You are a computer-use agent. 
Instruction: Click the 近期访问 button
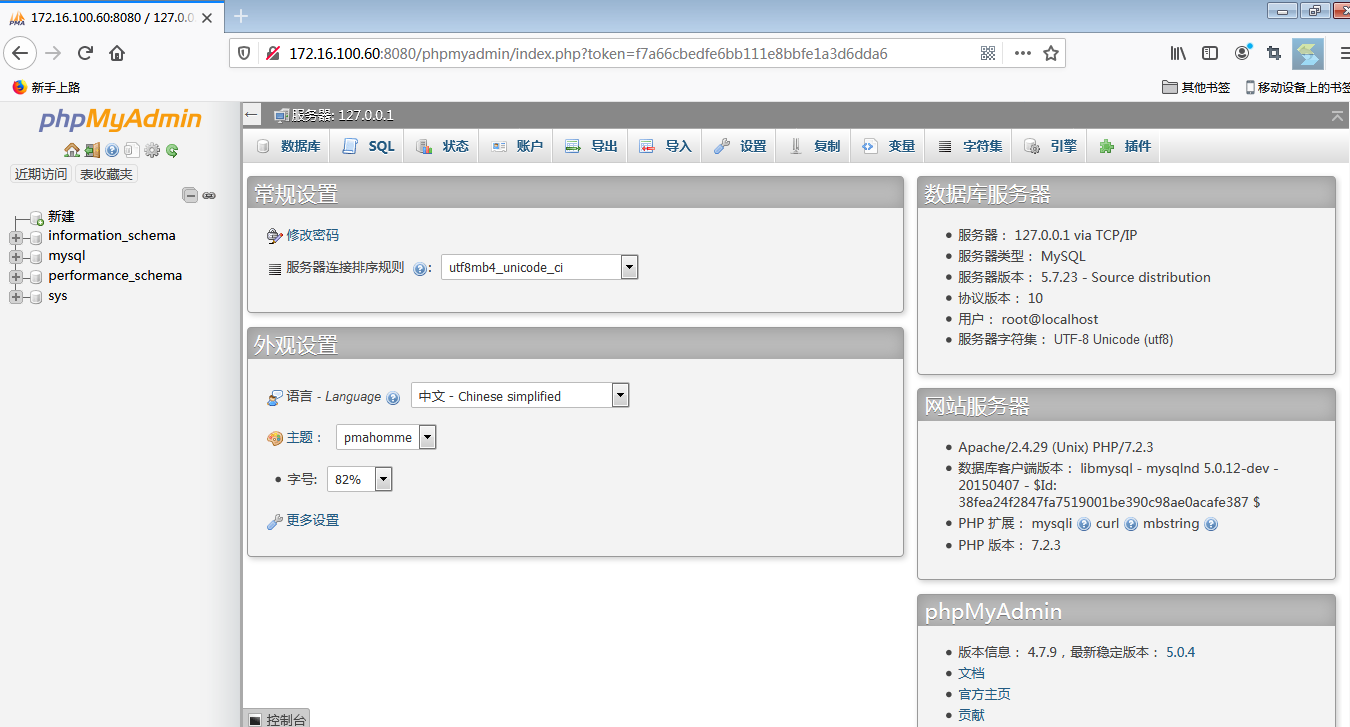click(x=41, y=174)
